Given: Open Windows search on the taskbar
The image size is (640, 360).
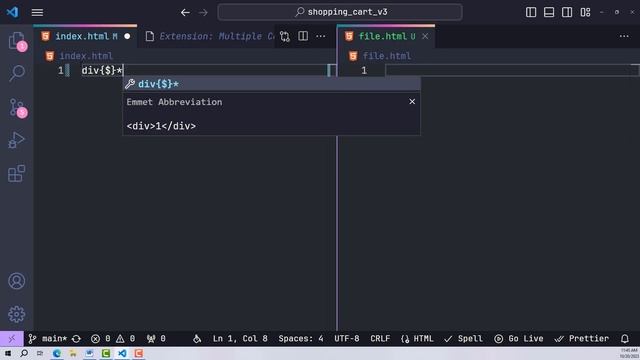Looking at the screenshot, I should [24, 353].
